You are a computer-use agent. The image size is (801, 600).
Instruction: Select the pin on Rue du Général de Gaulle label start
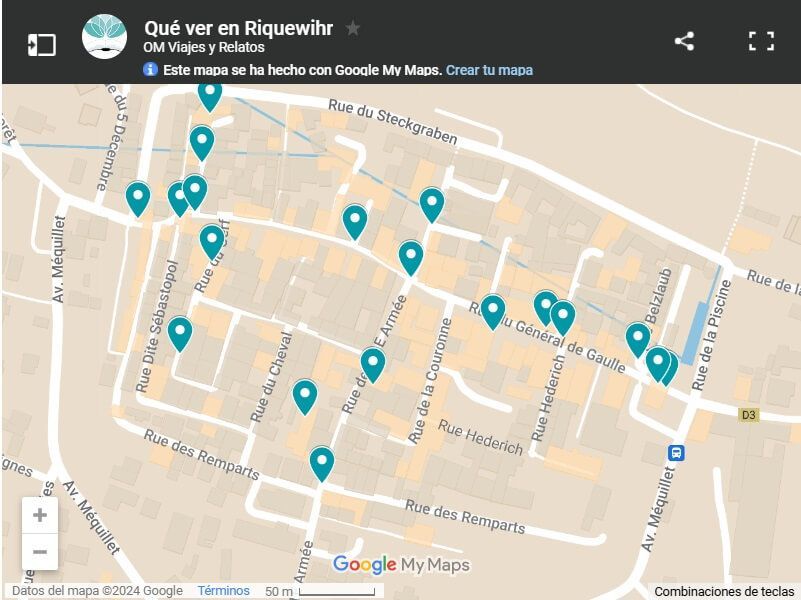click(493, 312)
